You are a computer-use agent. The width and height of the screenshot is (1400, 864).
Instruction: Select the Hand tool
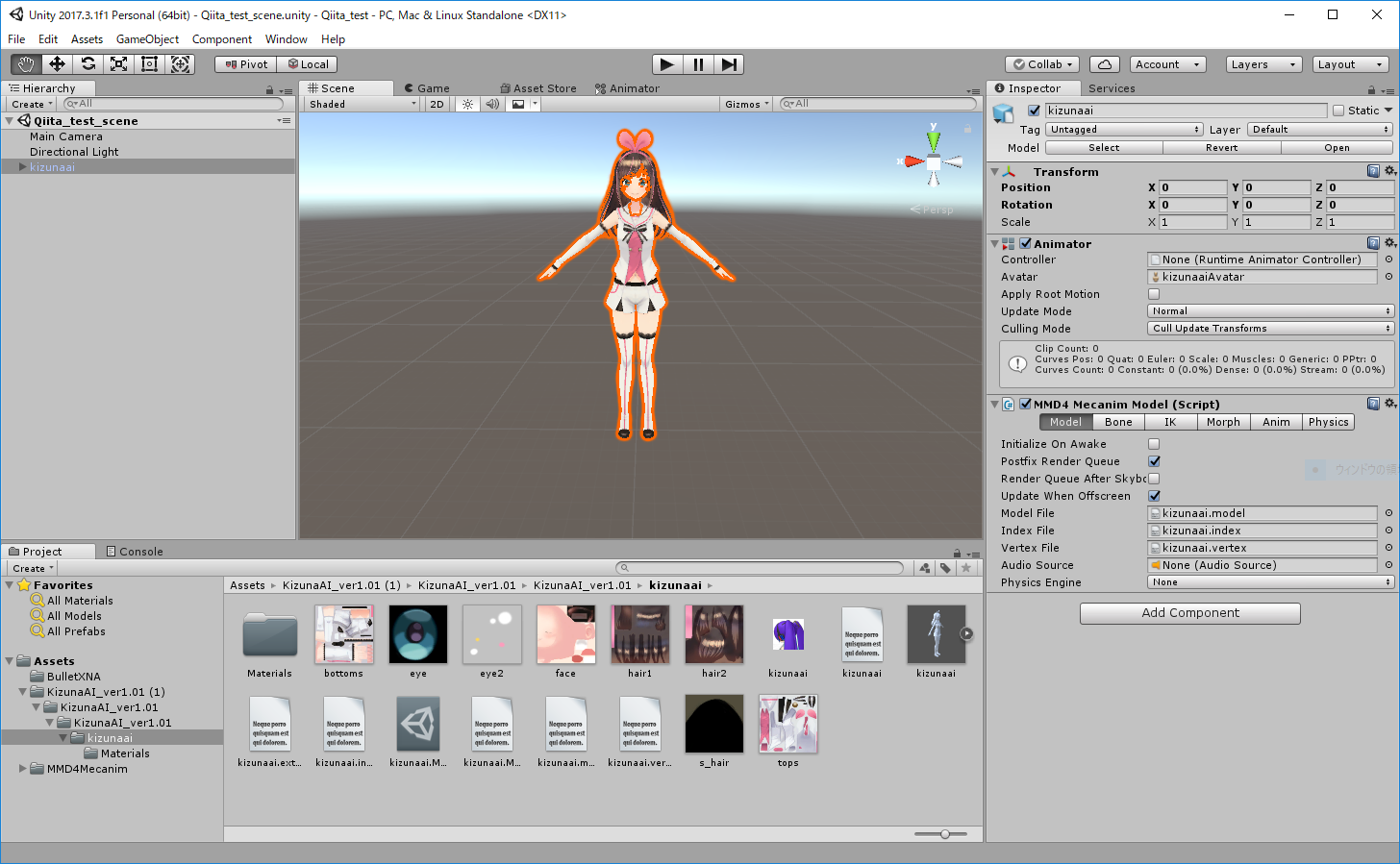(25, 63)
